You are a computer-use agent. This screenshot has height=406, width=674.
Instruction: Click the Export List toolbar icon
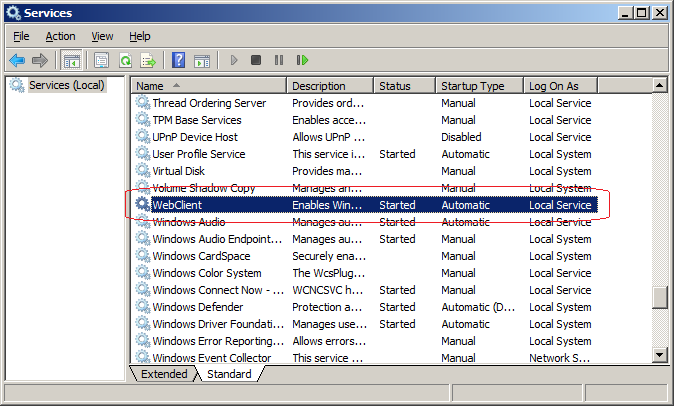tap(148, 60)
